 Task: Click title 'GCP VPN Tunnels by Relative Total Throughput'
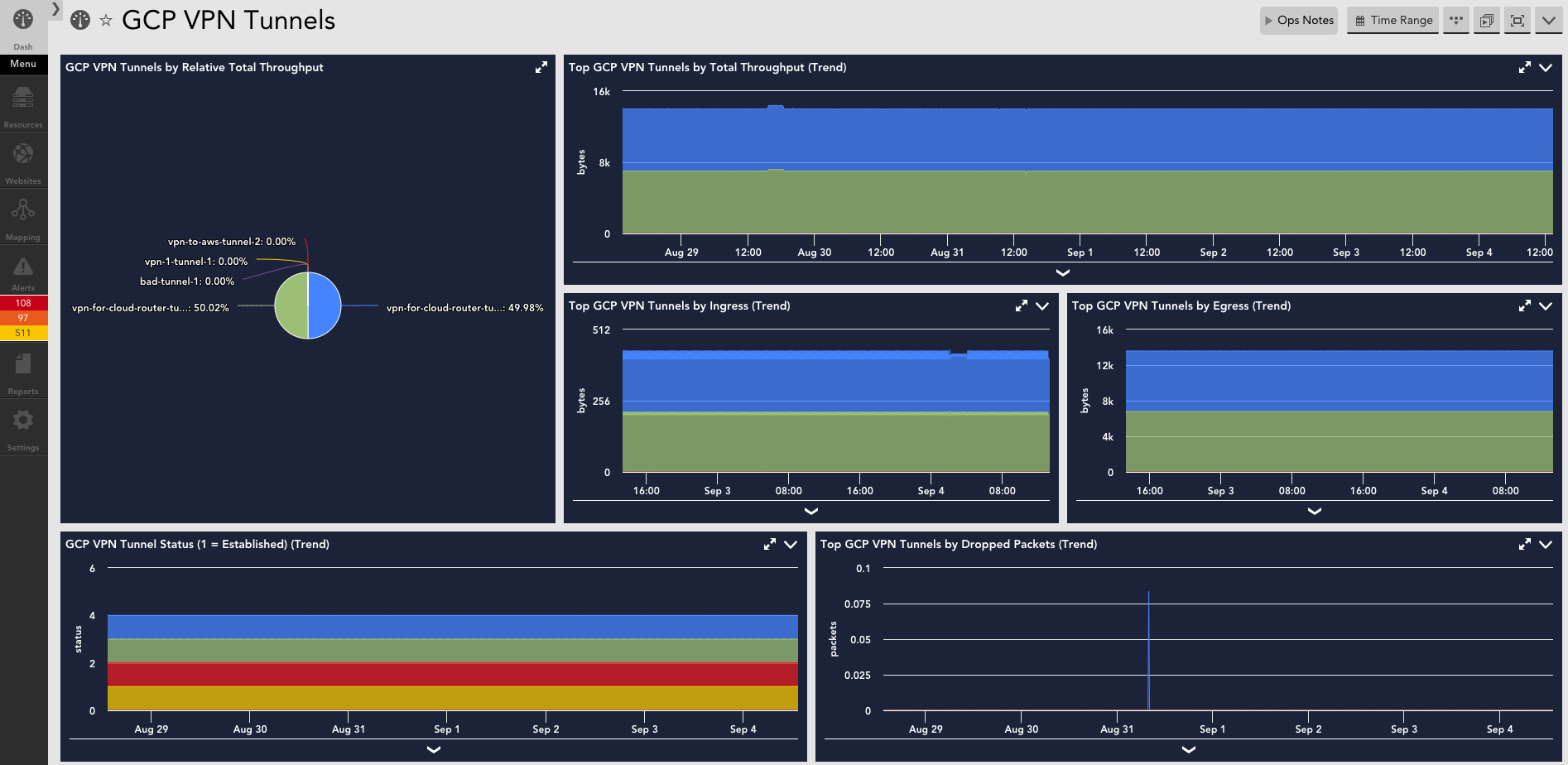pos(195,68)
